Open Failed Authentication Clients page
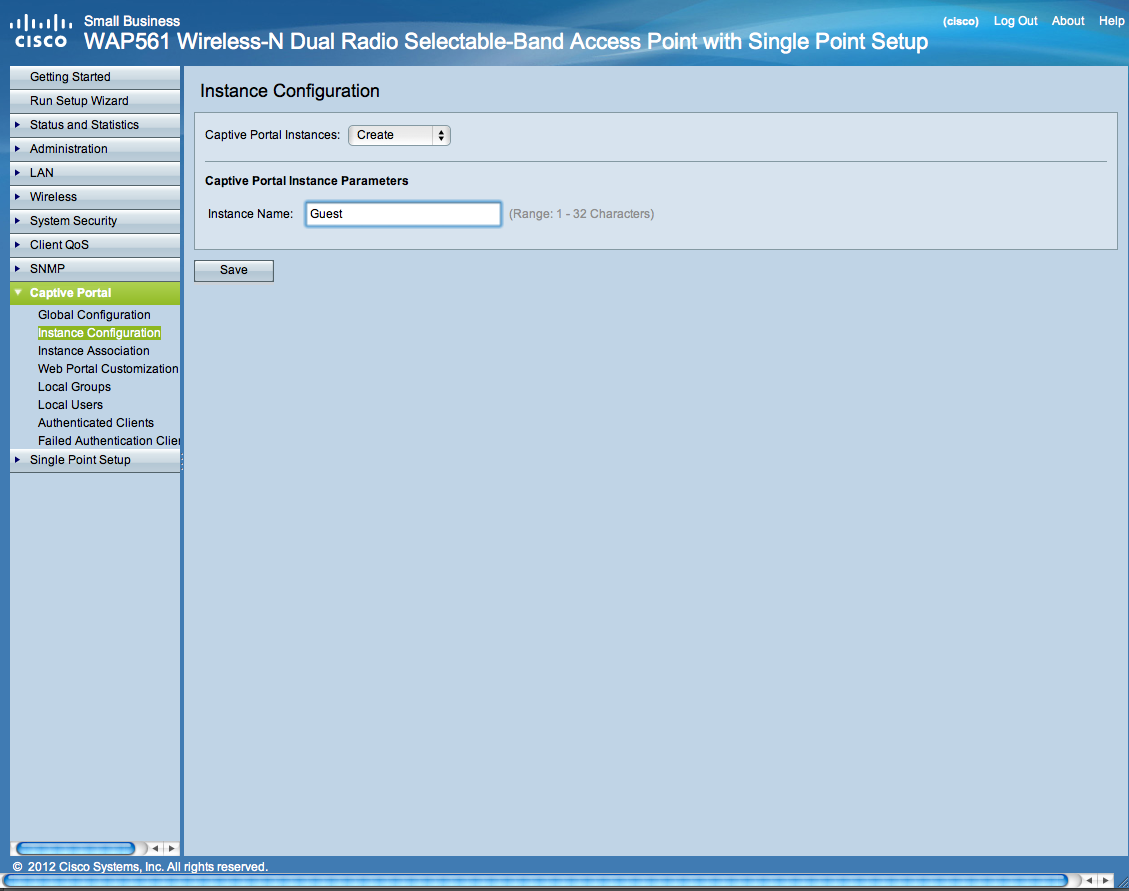This screenshot has height=891, width=1129. click(109, 441)
